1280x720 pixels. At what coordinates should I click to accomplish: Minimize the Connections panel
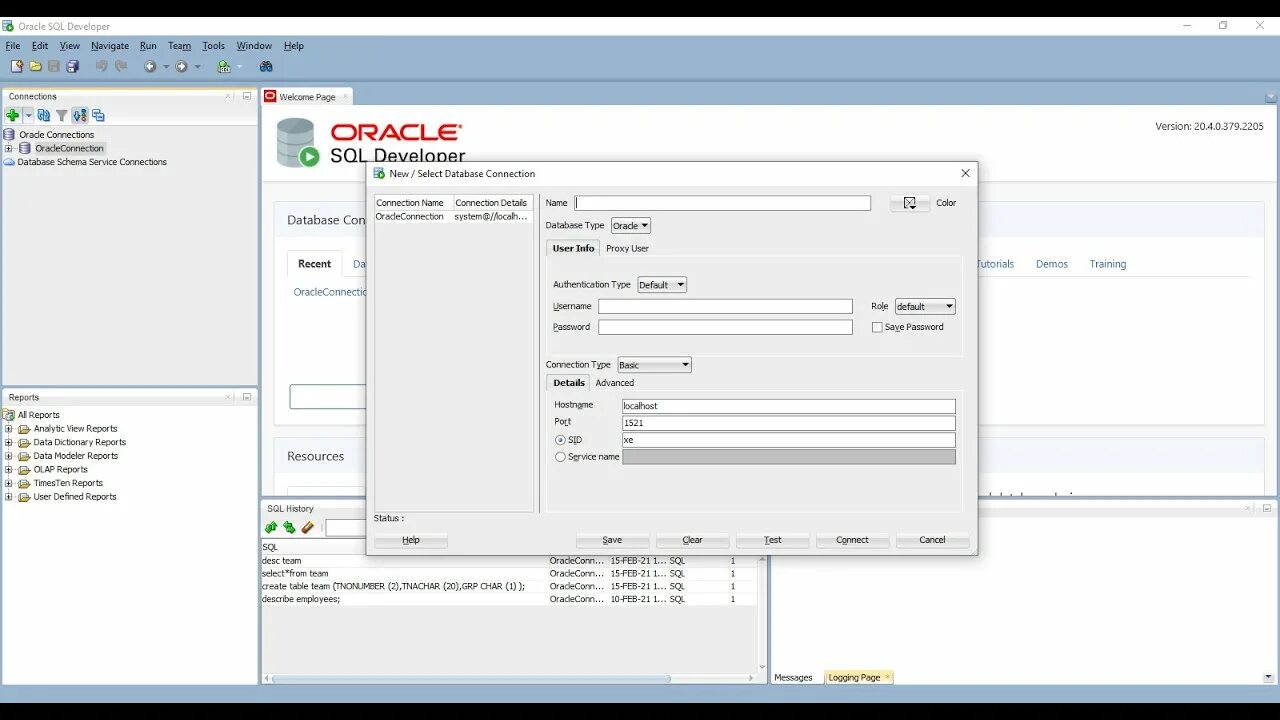[247, 96]
